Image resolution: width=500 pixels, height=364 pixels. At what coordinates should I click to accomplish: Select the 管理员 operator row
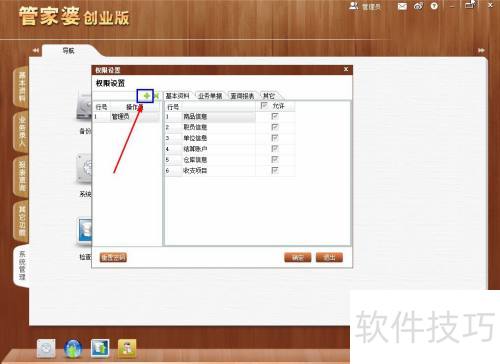127,117
